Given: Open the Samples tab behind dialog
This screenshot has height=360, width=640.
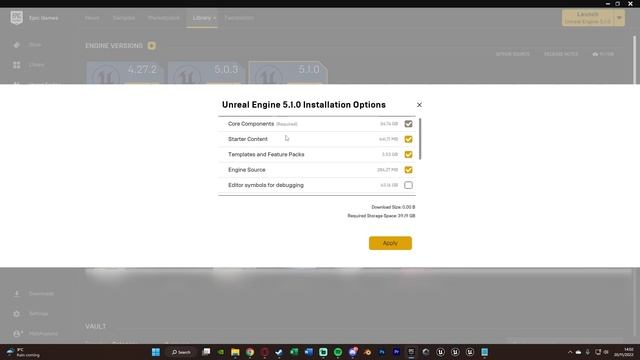Looking at the screenshot, I should (x=124, y=18).
